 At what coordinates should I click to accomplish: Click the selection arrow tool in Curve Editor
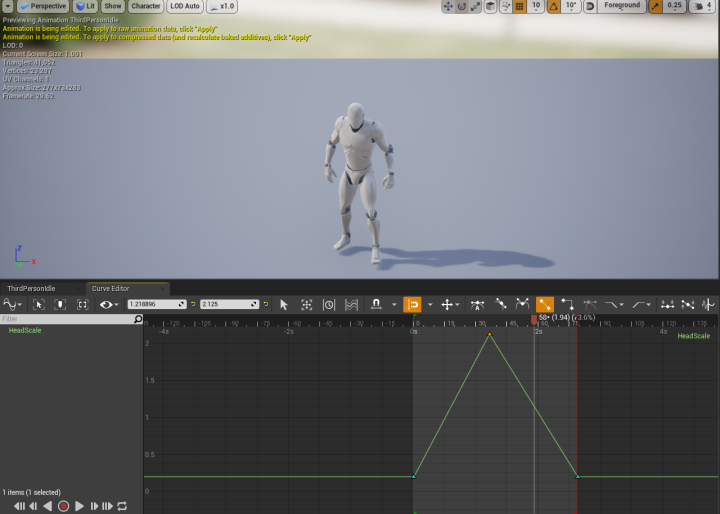(284, 304)
